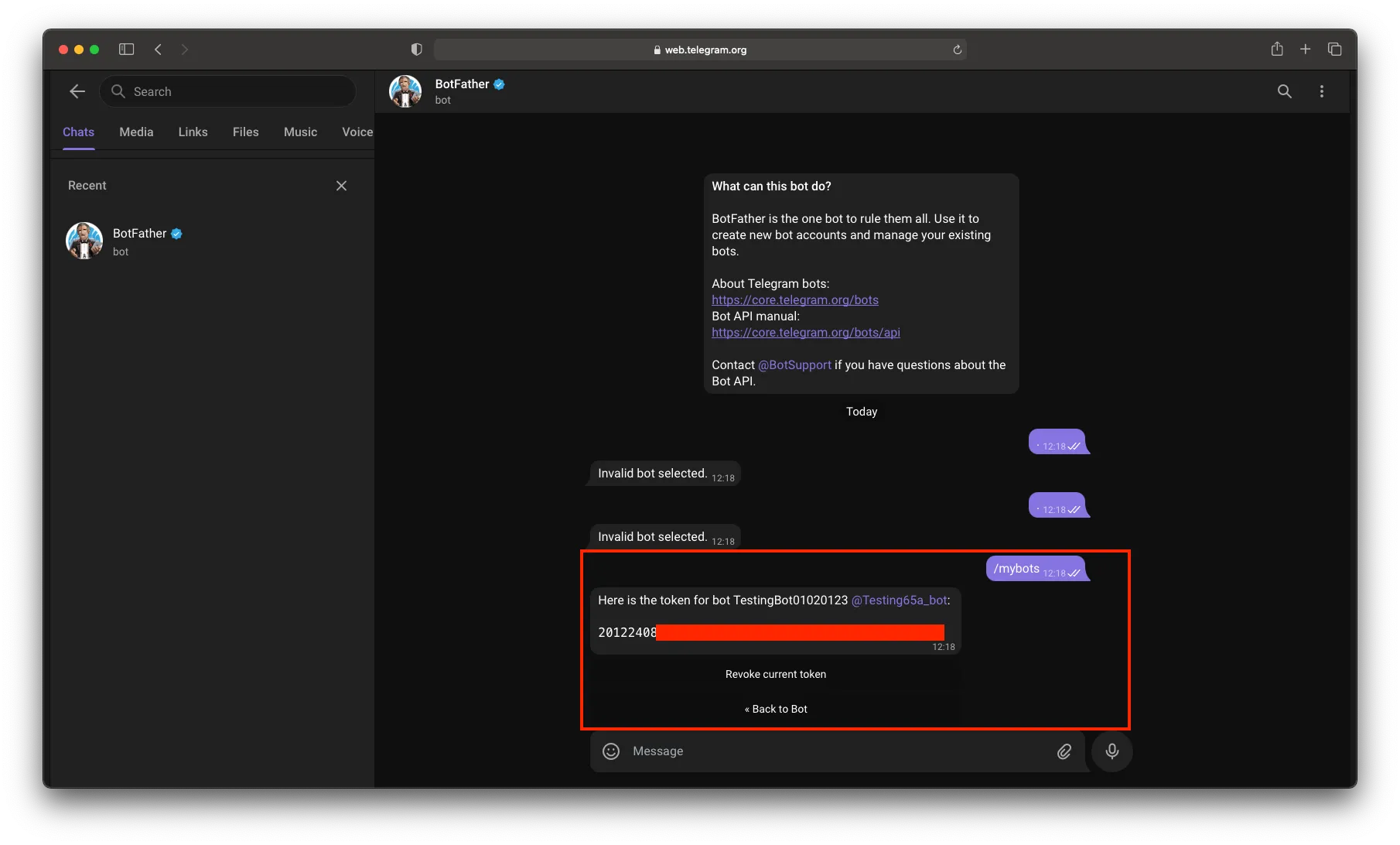This screenshot has height=845, width=1400.
Task: Switch to the Media tab
Action: (136, 132)
